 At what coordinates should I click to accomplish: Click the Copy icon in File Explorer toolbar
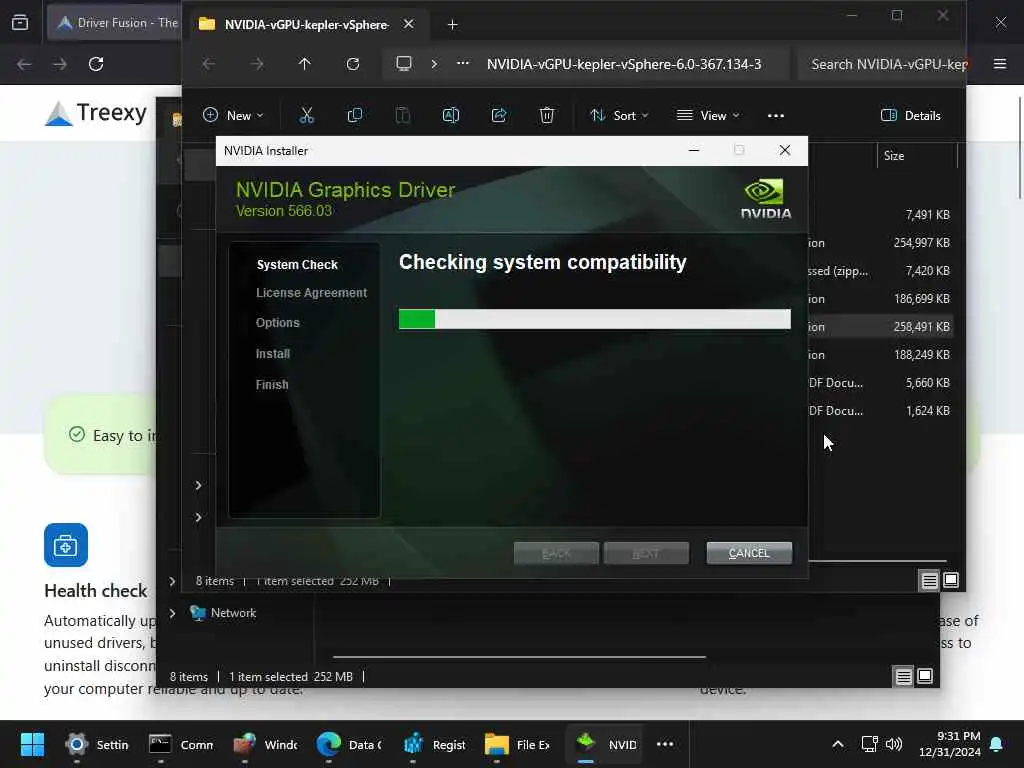click(x=355, y=116)
